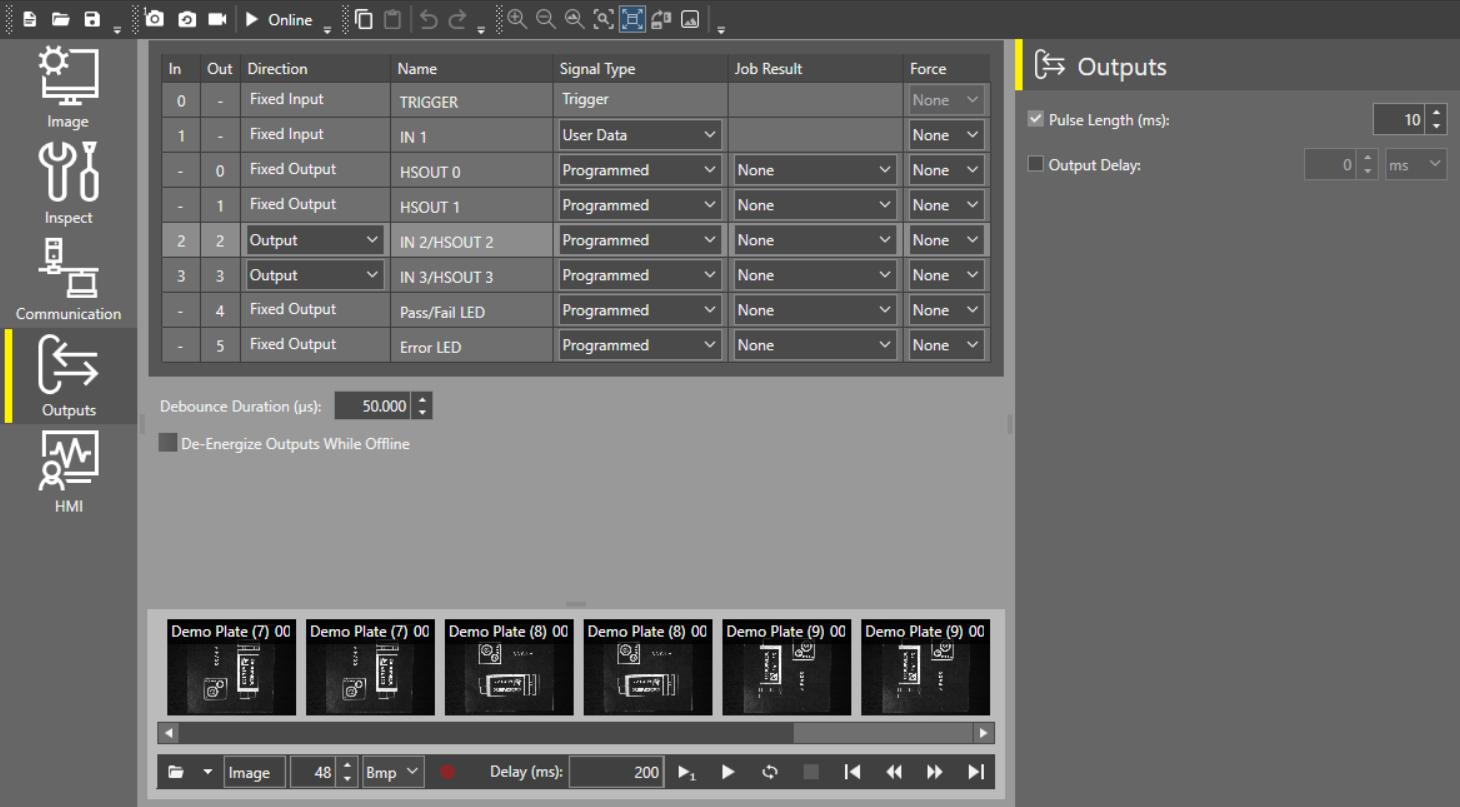The width and height of the screenshot is (1460, 807).
Task: Undo the last action
Action: pos(429,19)
